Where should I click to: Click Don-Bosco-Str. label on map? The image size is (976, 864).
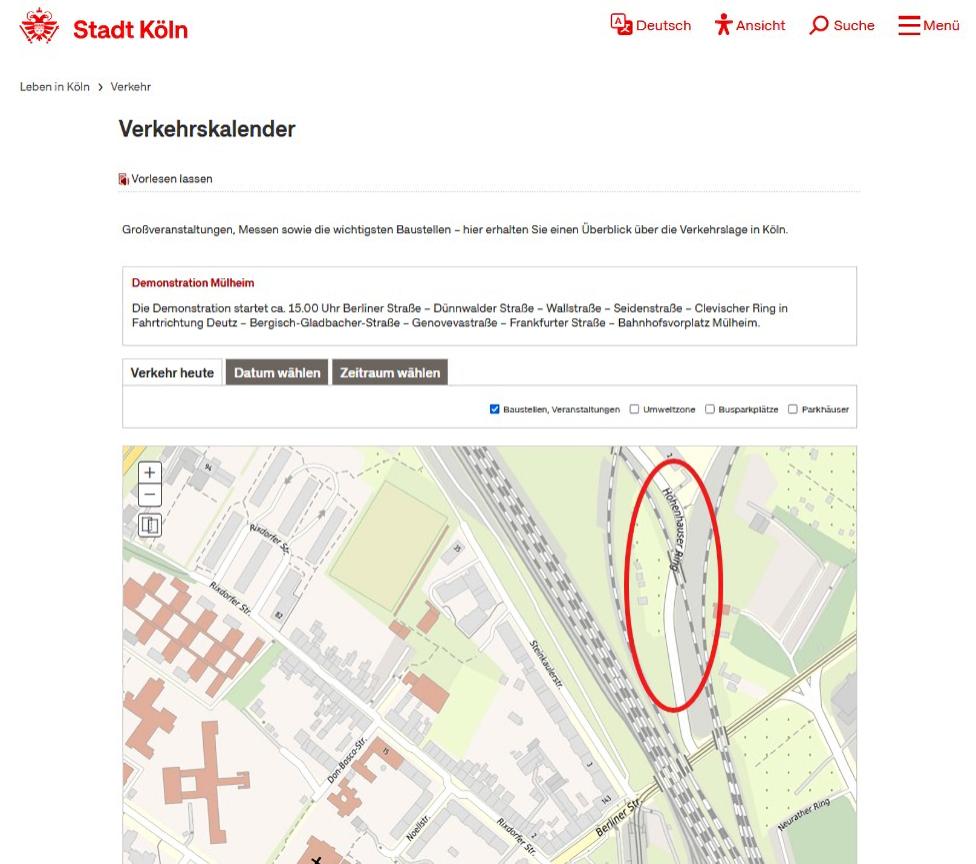[x=347, y=759]
